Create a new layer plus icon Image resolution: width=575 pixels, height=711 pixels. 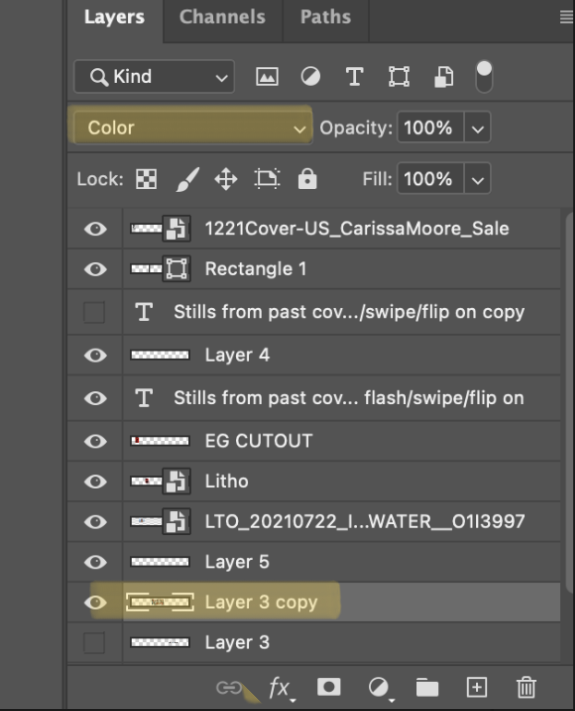click(477, 687)
